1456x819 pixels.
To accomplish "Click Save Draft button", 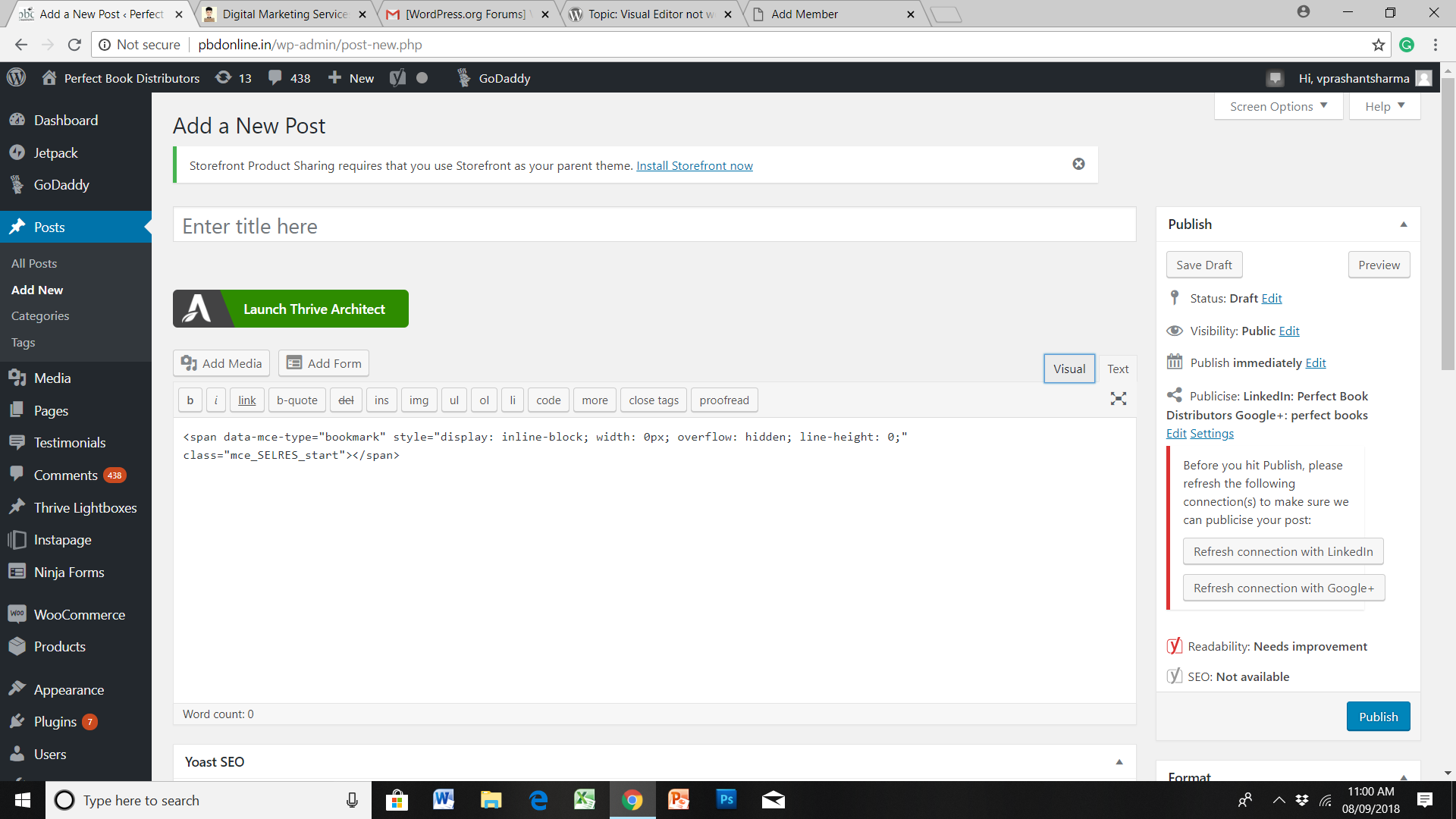I will tap(1204, 265).
